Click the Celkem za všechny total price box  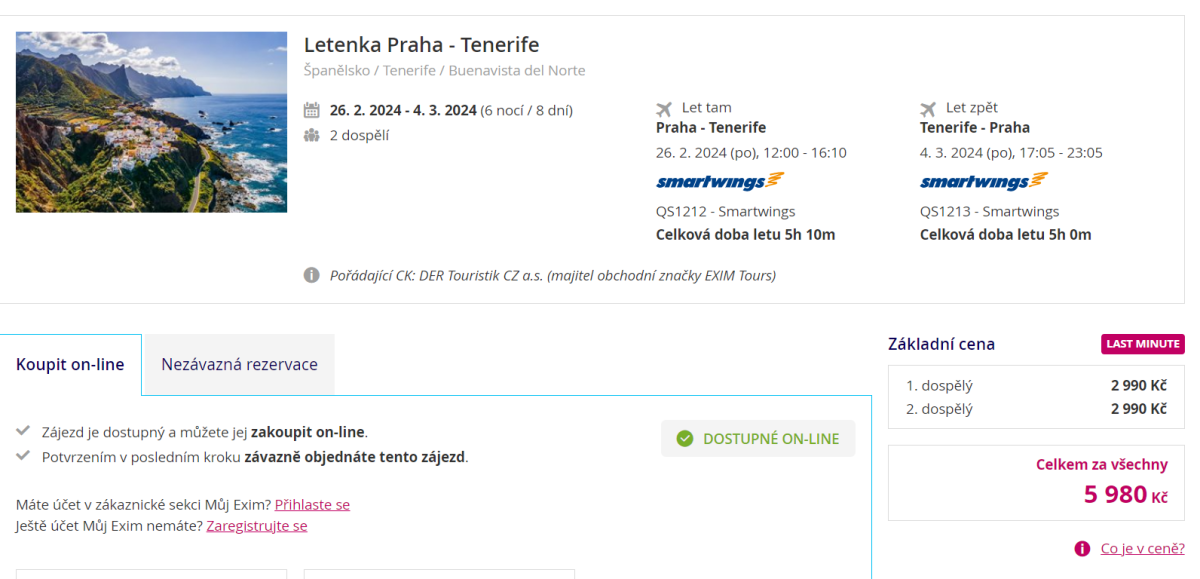pyautogui.click(x=1036, y=482)
